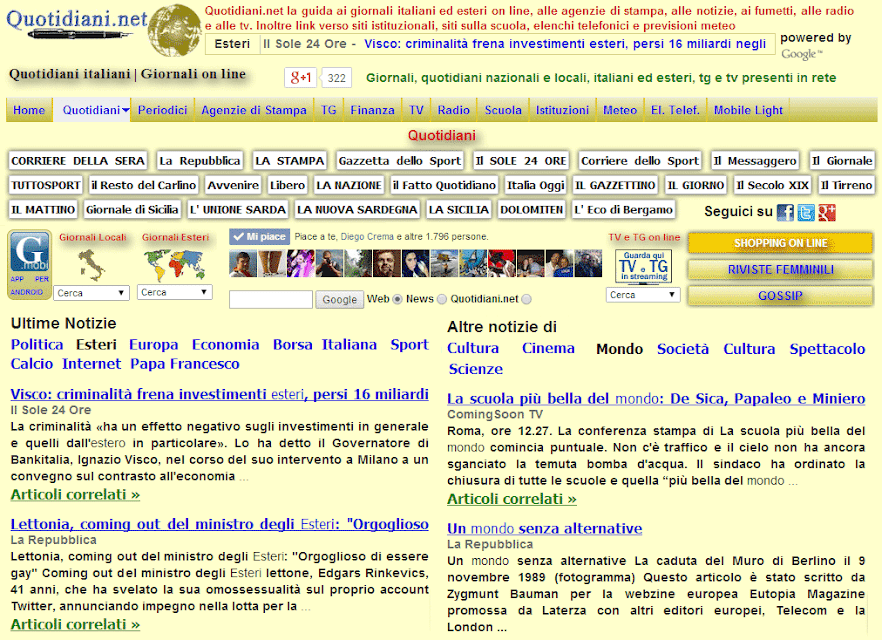The width and height of the screenshot is (882, 640).
Task: Open the TG menu item
Action: [x=328, y=110]
